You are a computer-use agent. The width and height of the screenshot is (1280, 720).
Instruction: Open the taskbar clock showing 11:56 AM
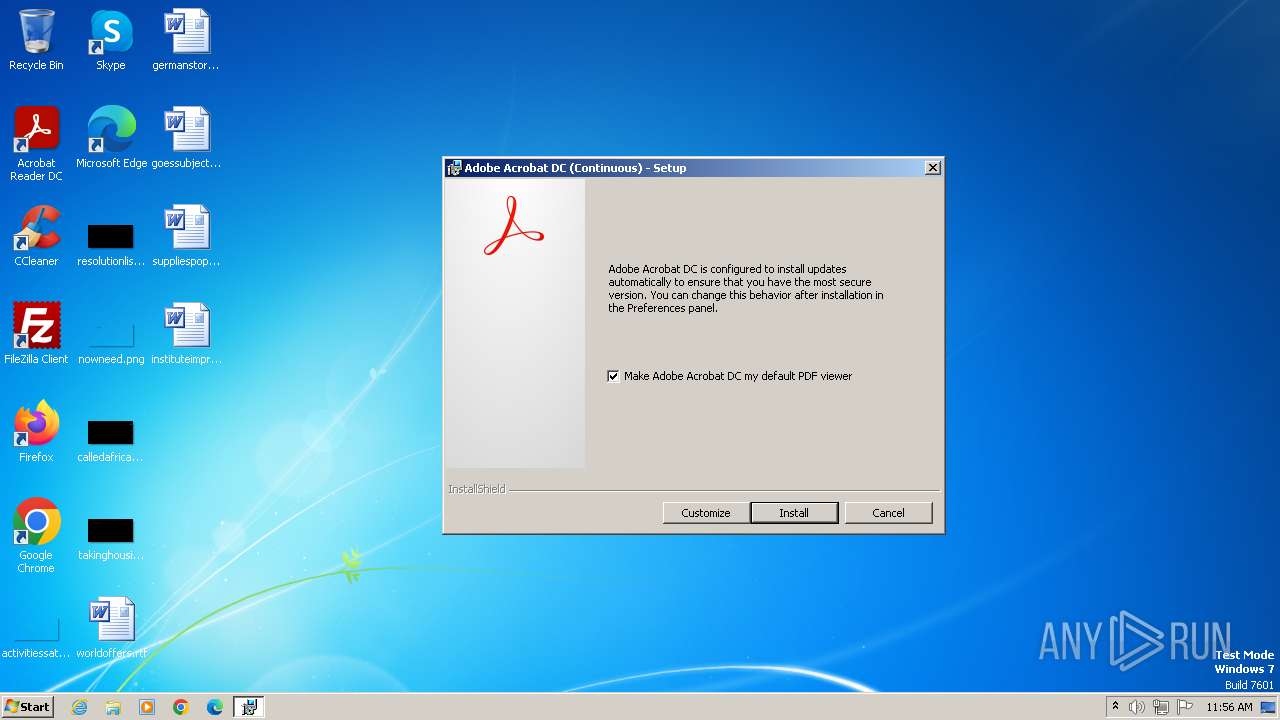pos(1229,707)
